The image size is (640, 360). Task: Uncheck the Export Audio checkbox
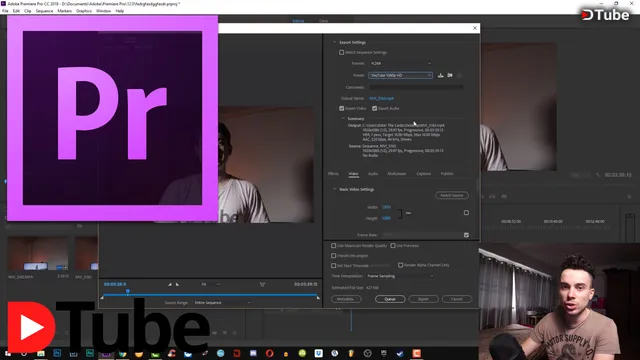pyautogui.click(x=374, y=109)
